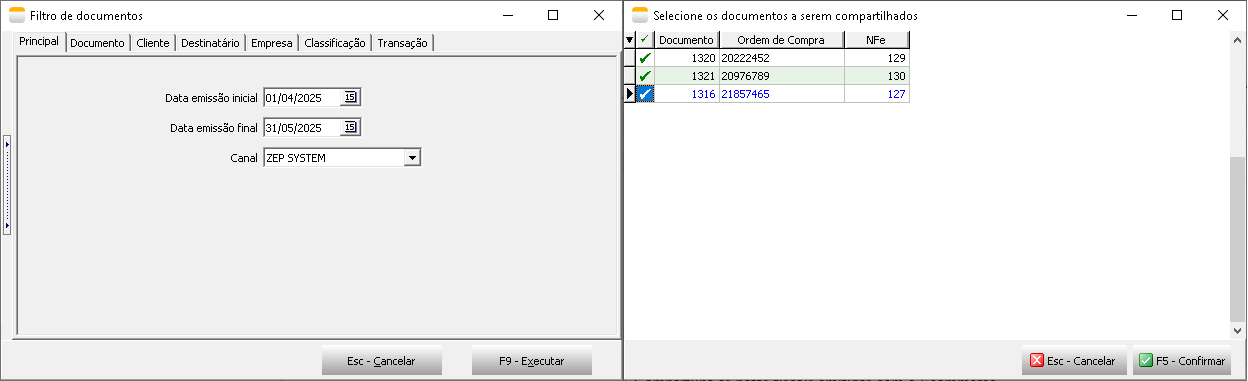Uncheck document 1320 checkbox
Screen dimensions: 1248x381
tap(645, 58)
